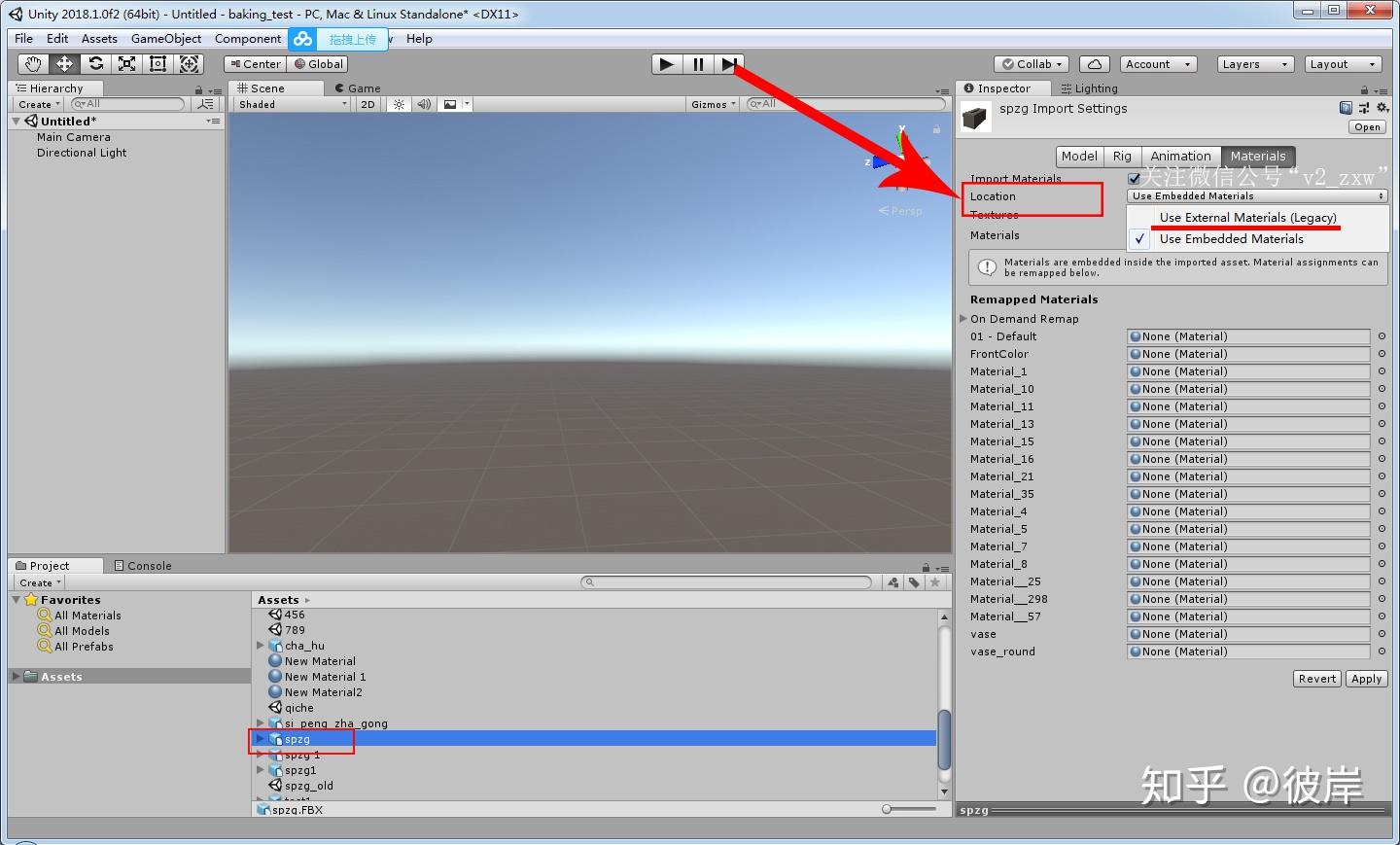
Task: Switch to the Lighting tab
Action: pyautogui.click(x=1089, y=88)
